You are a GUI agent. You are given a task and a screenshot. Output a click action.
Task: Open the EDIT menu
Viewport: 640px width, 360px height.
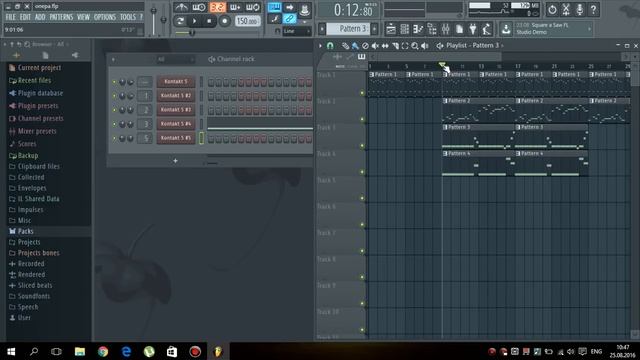click(x=25, y=17)
